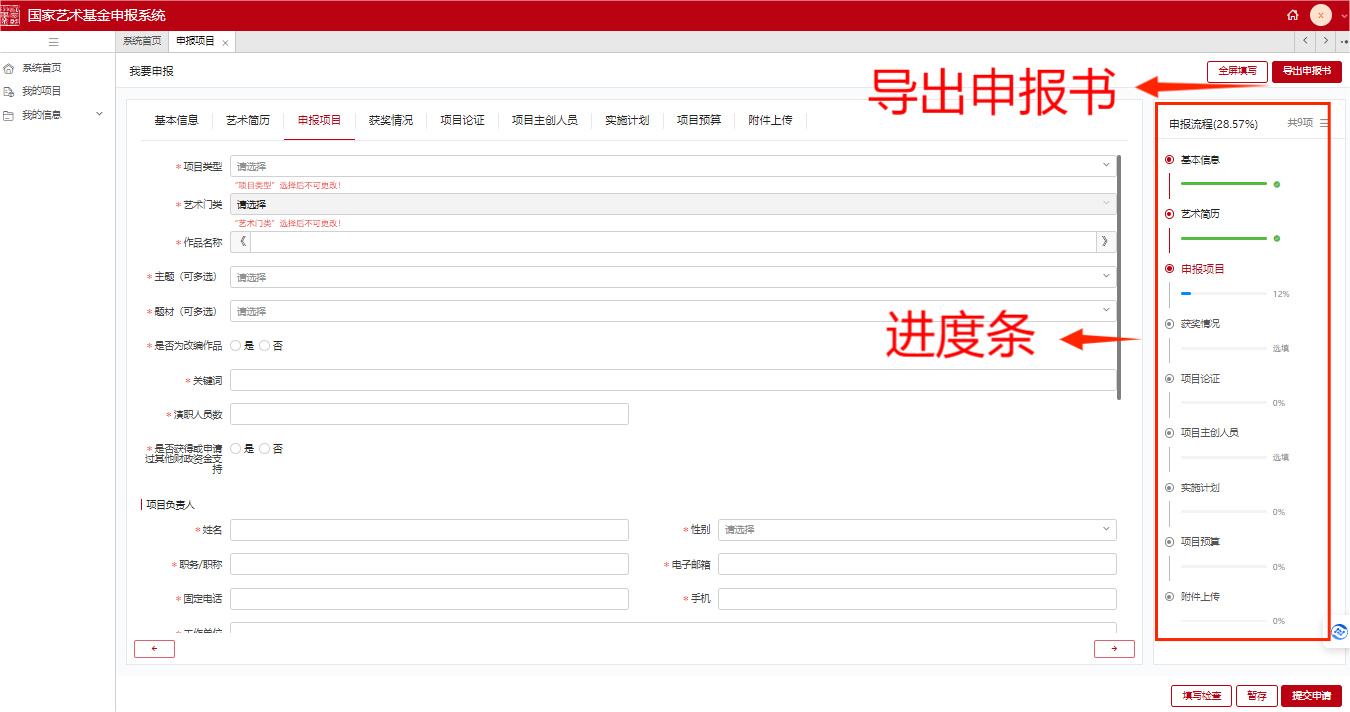This screenshot has width=1350, height=712.
Task: Open the 主题 (可多选) dropdown
Action: coord(673,277)
